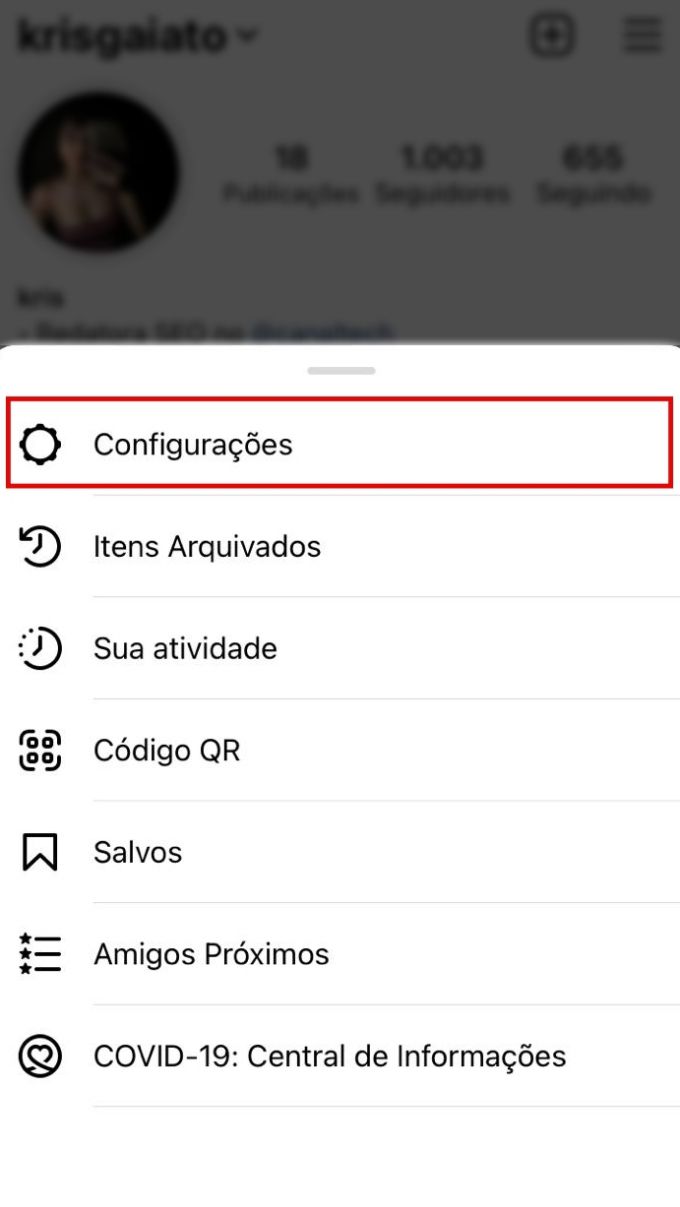
Task: Tap the Código QR scanner icon
Action: pos(40,751)
